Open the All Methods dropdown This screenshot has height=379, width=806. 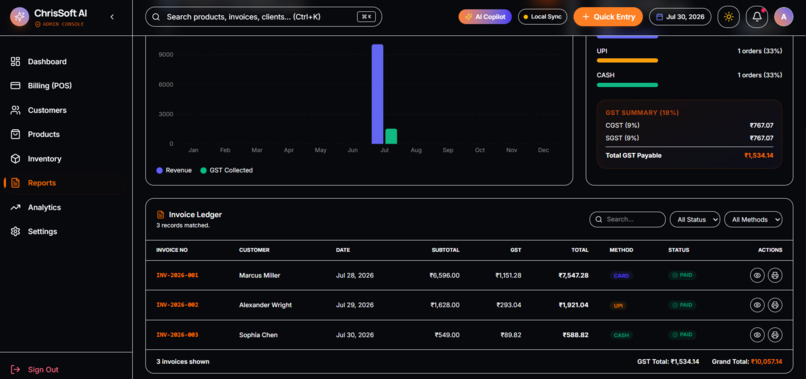(x=753, y=220)
